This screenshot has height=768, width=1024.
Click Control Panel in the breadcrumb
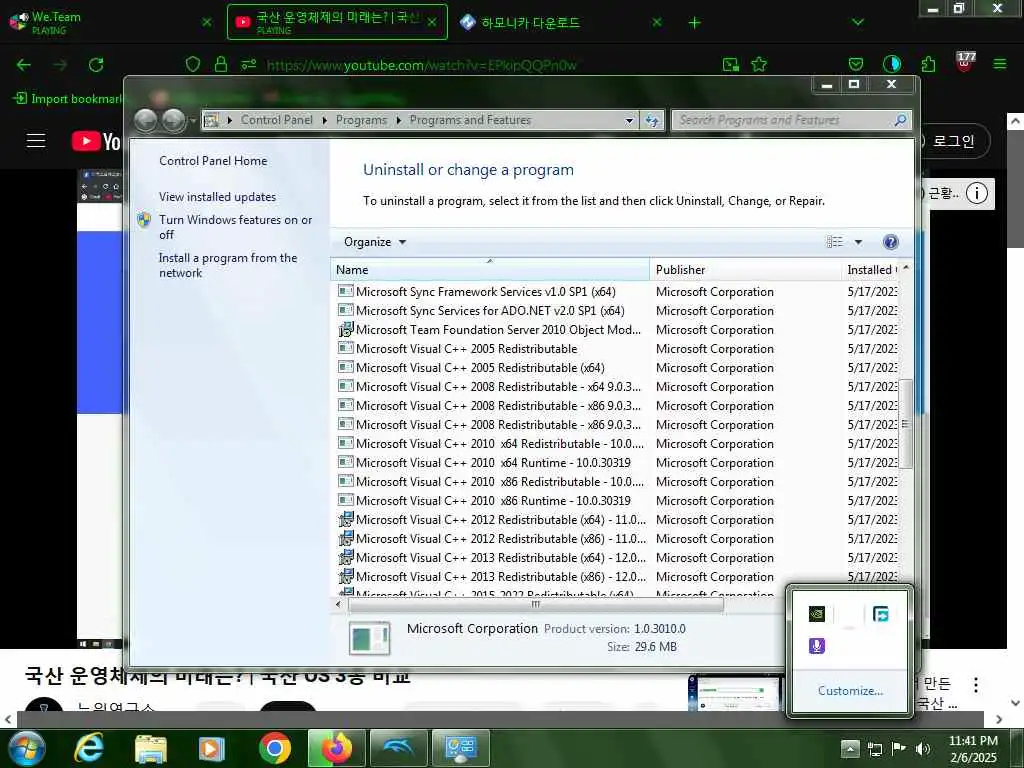(276, 120)
